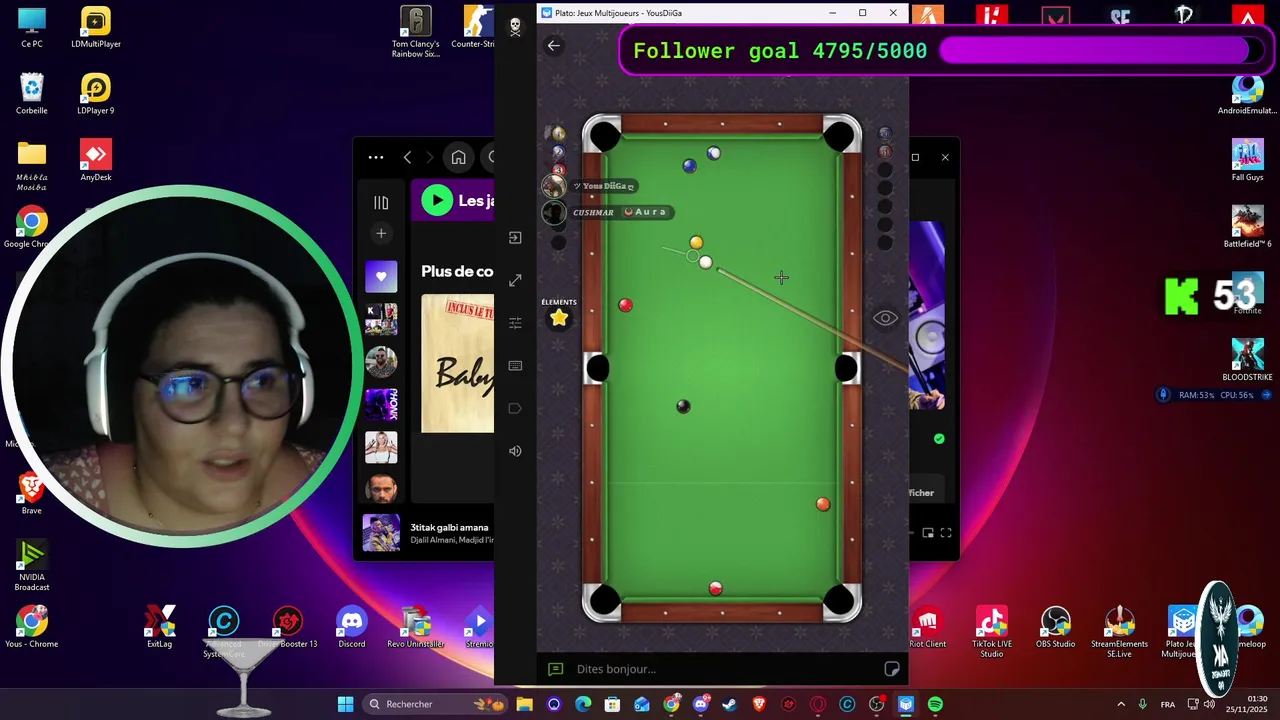
Task: Click Yous DiiGa player avatar
Action: (554, 186)
